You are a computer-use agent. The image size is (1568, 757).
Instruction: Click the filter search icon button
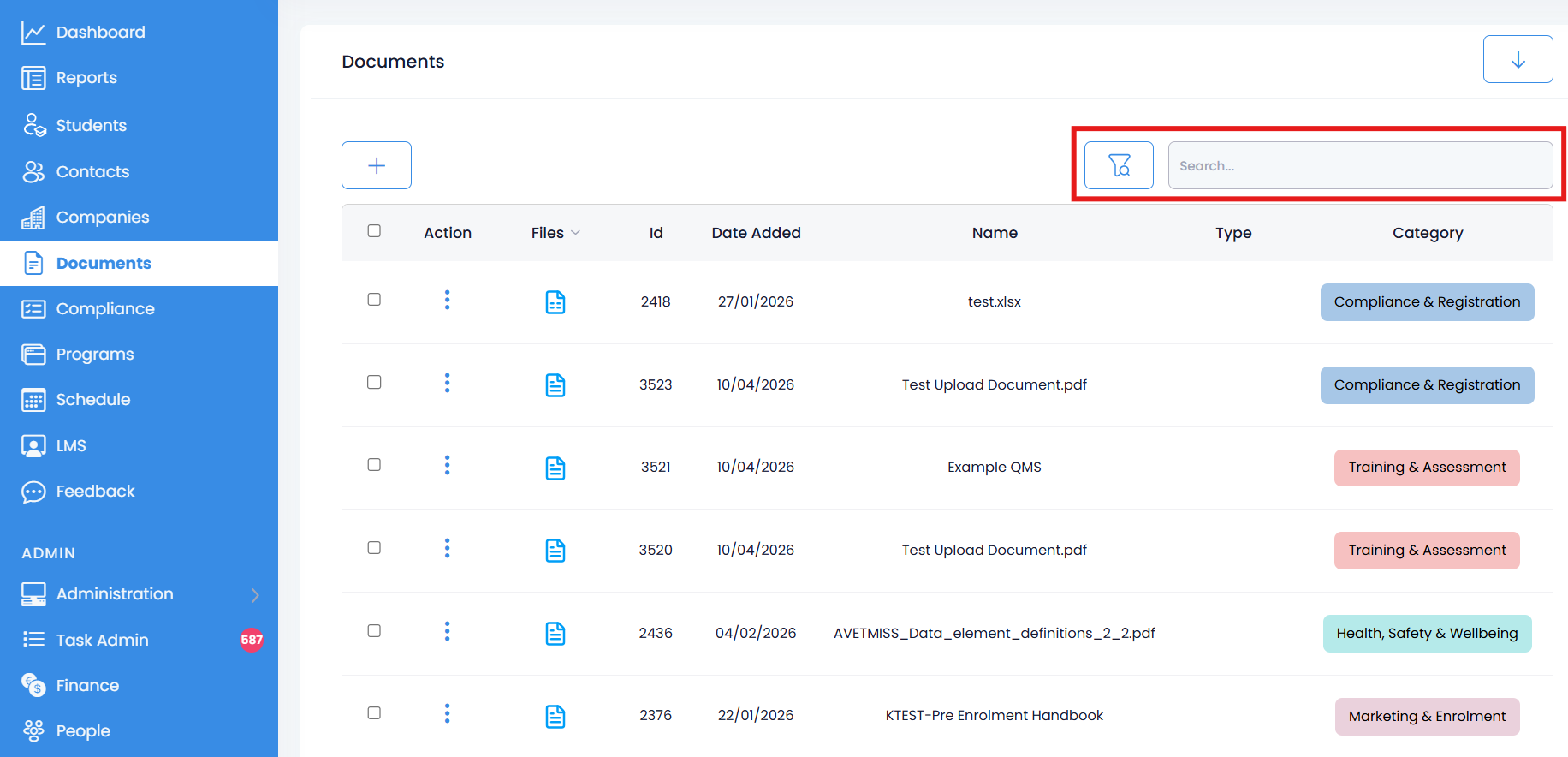[1119, 165]
